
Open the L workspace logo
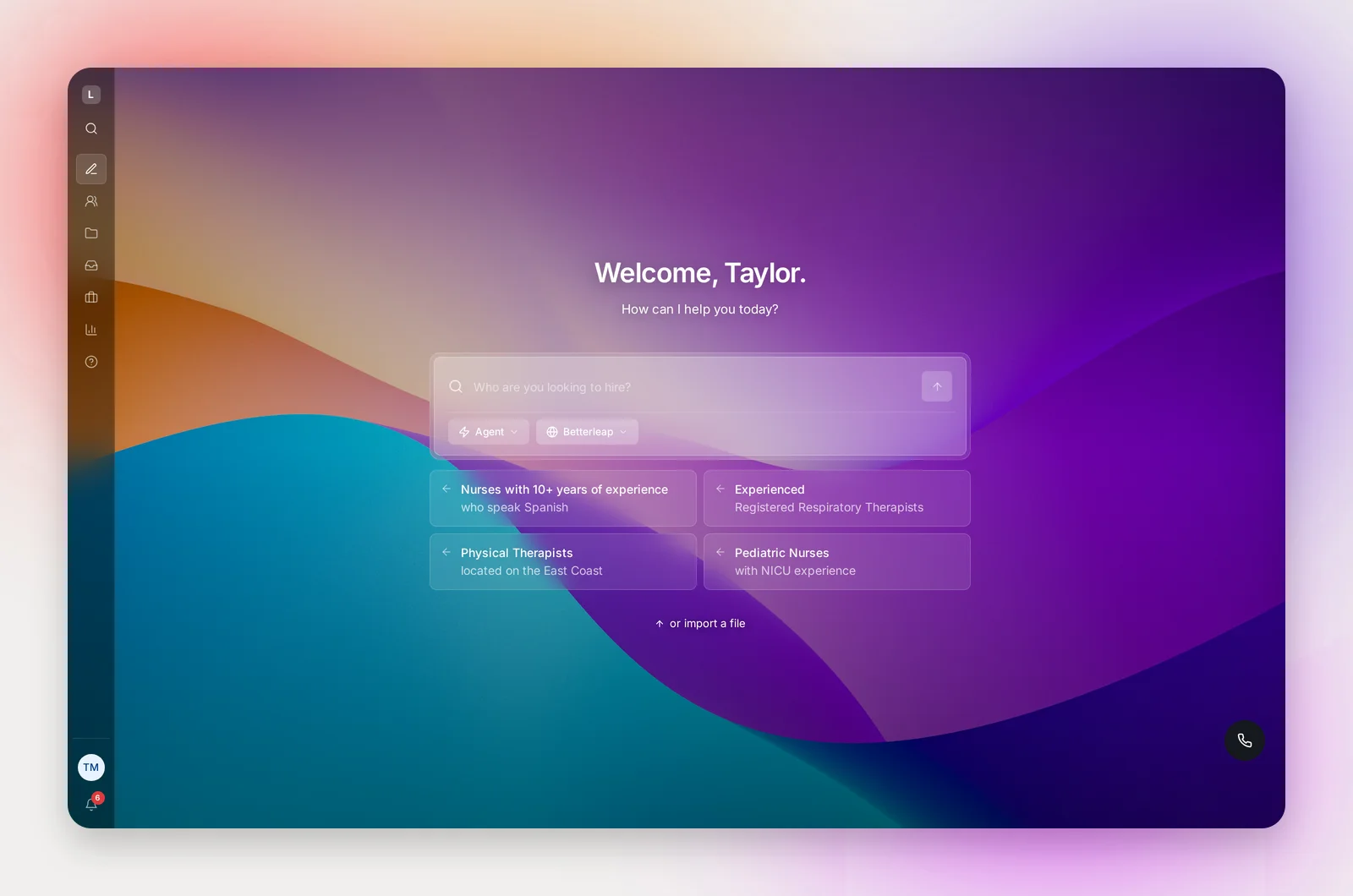pyautogui.click(x=91, y=95)
